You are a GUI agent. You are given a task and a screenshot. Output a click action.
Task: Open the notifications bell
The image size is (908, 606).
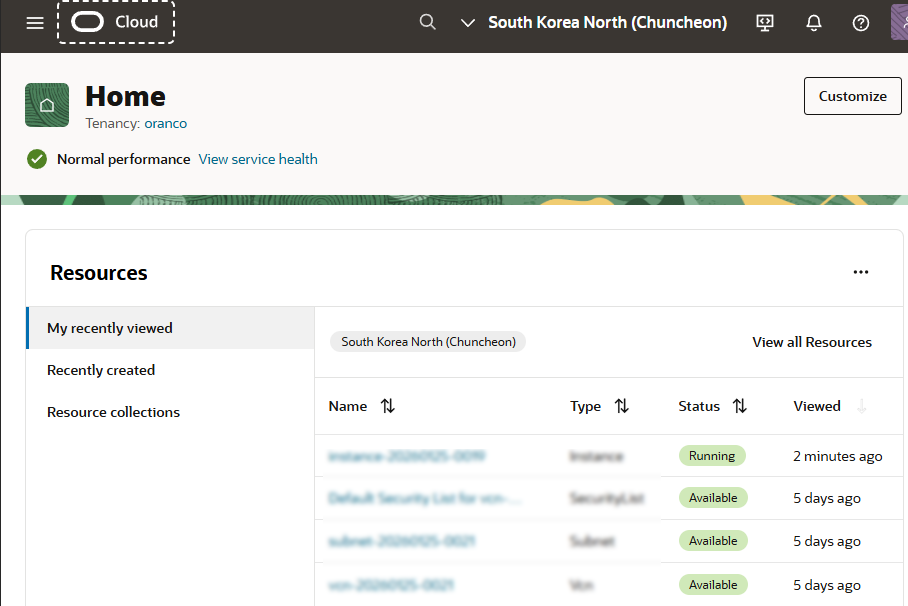click(814, 23)
